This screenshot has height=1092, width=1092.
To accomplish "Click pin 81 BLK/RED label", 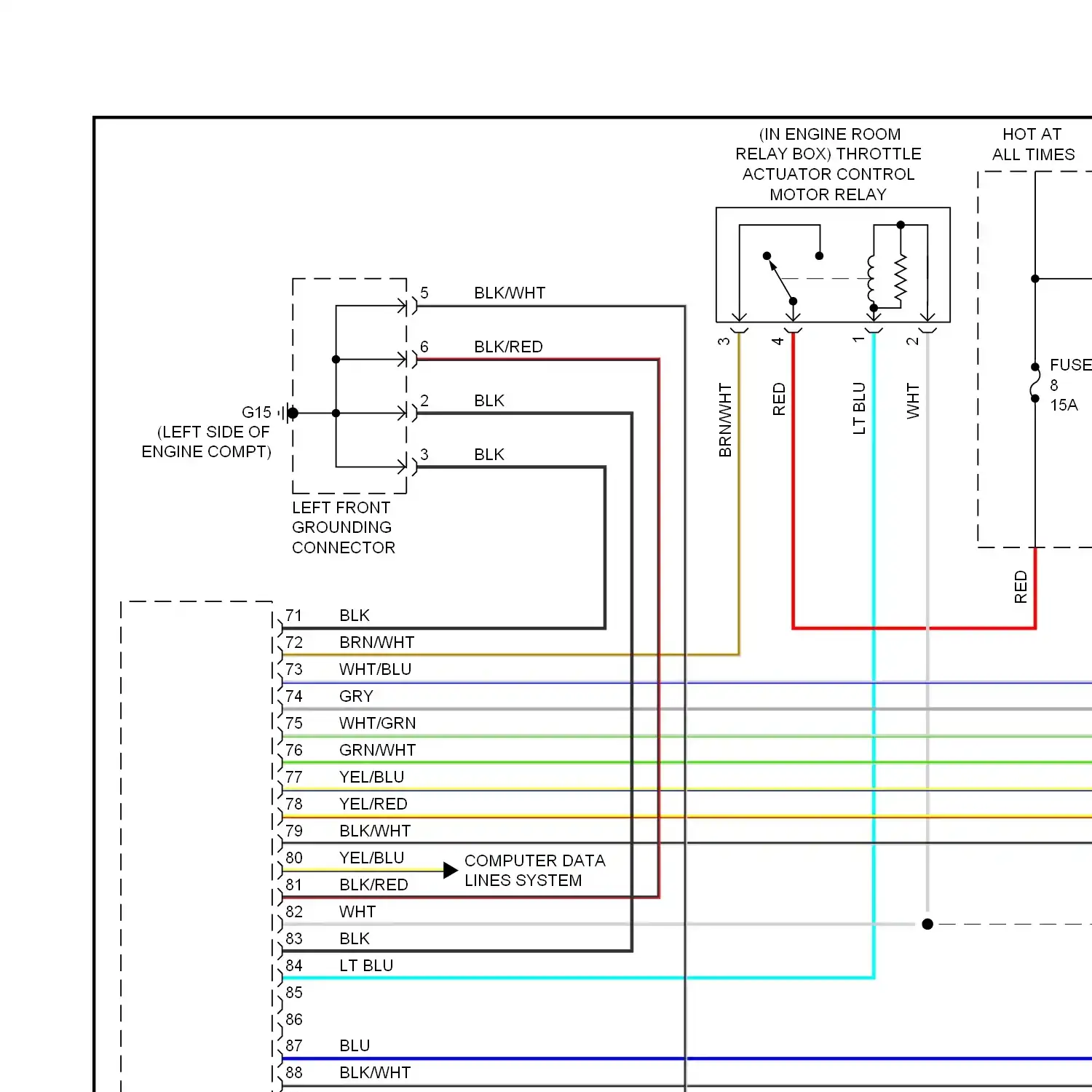I will point(374,885).
